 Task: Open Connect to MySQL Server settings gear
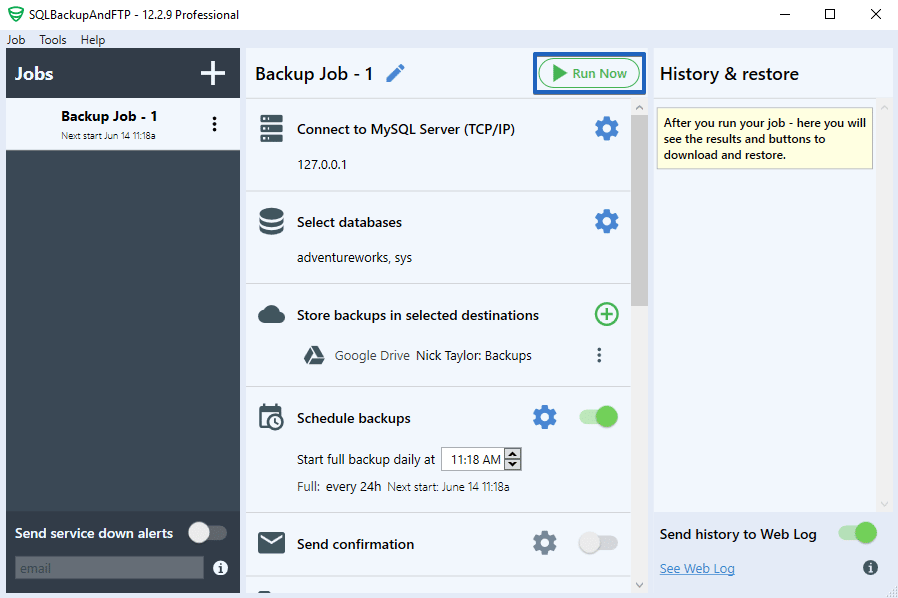[x=606, y=129]
